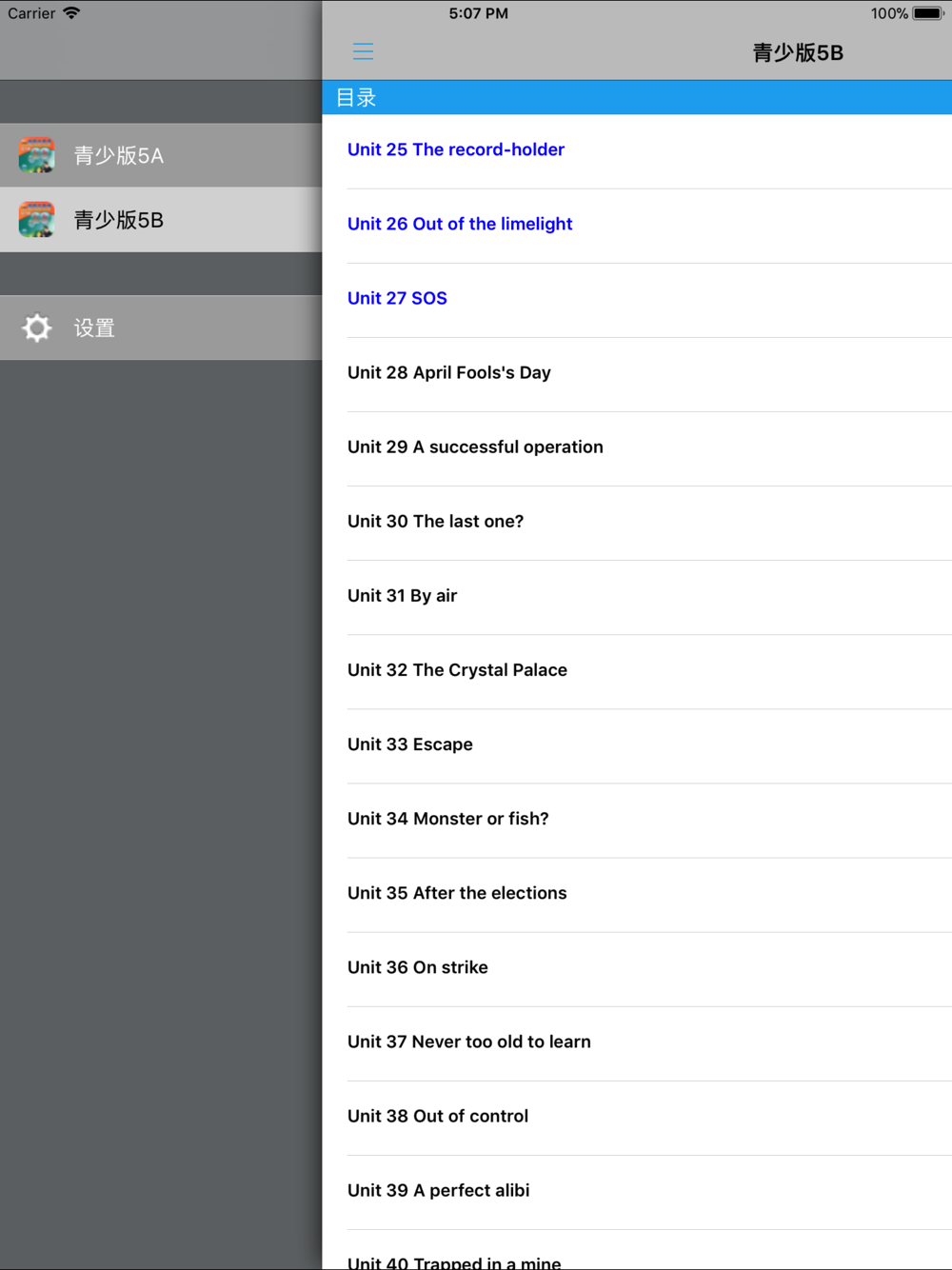This screenshot has height=1270, width=952.
Task: Open Unit 34 Monster or fish?
Action: coord(447,818)
